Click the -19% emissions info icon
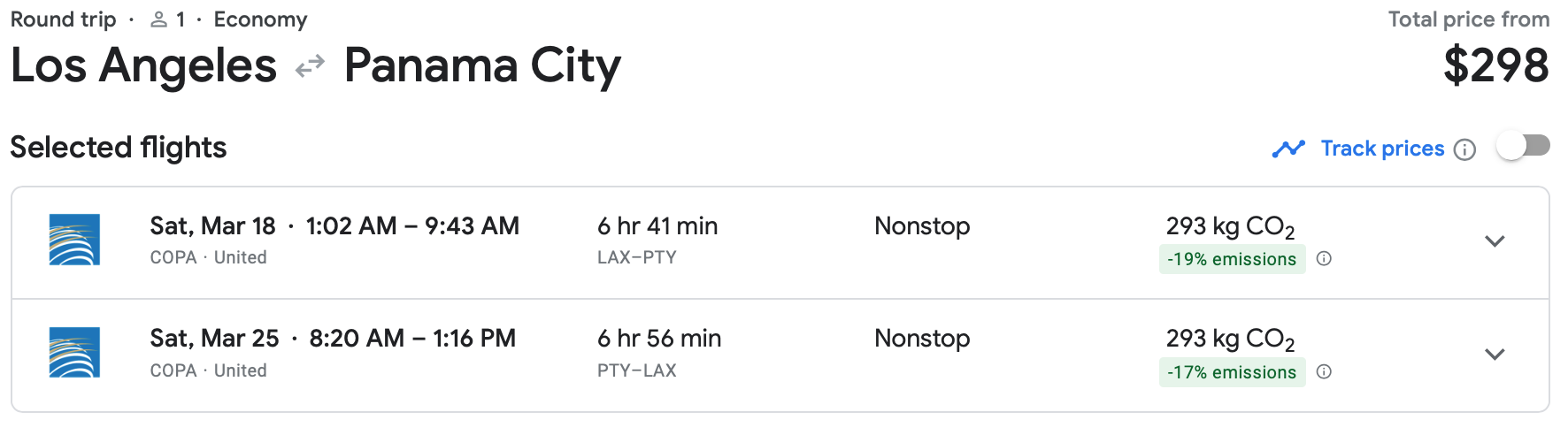Viewport: 1568px width, 435px height. tap(1324, 259)
